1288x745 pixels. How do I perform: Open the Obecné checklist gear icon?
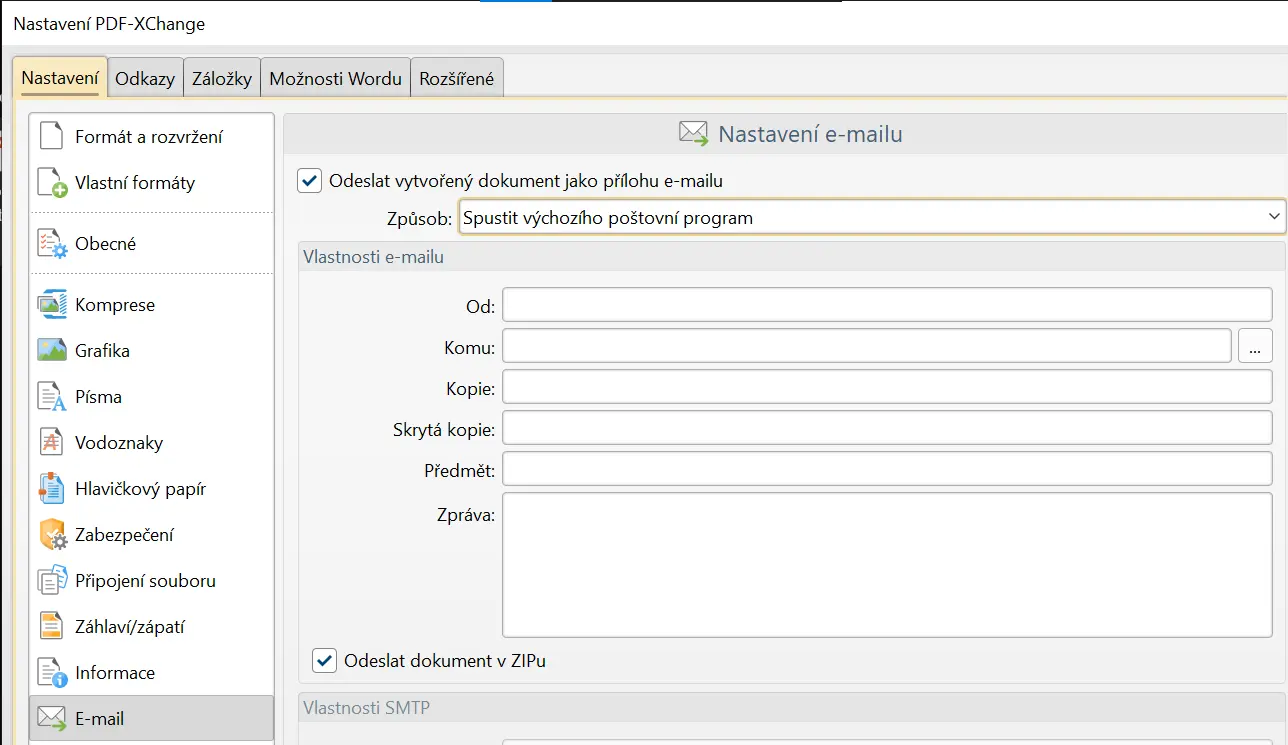51,243
